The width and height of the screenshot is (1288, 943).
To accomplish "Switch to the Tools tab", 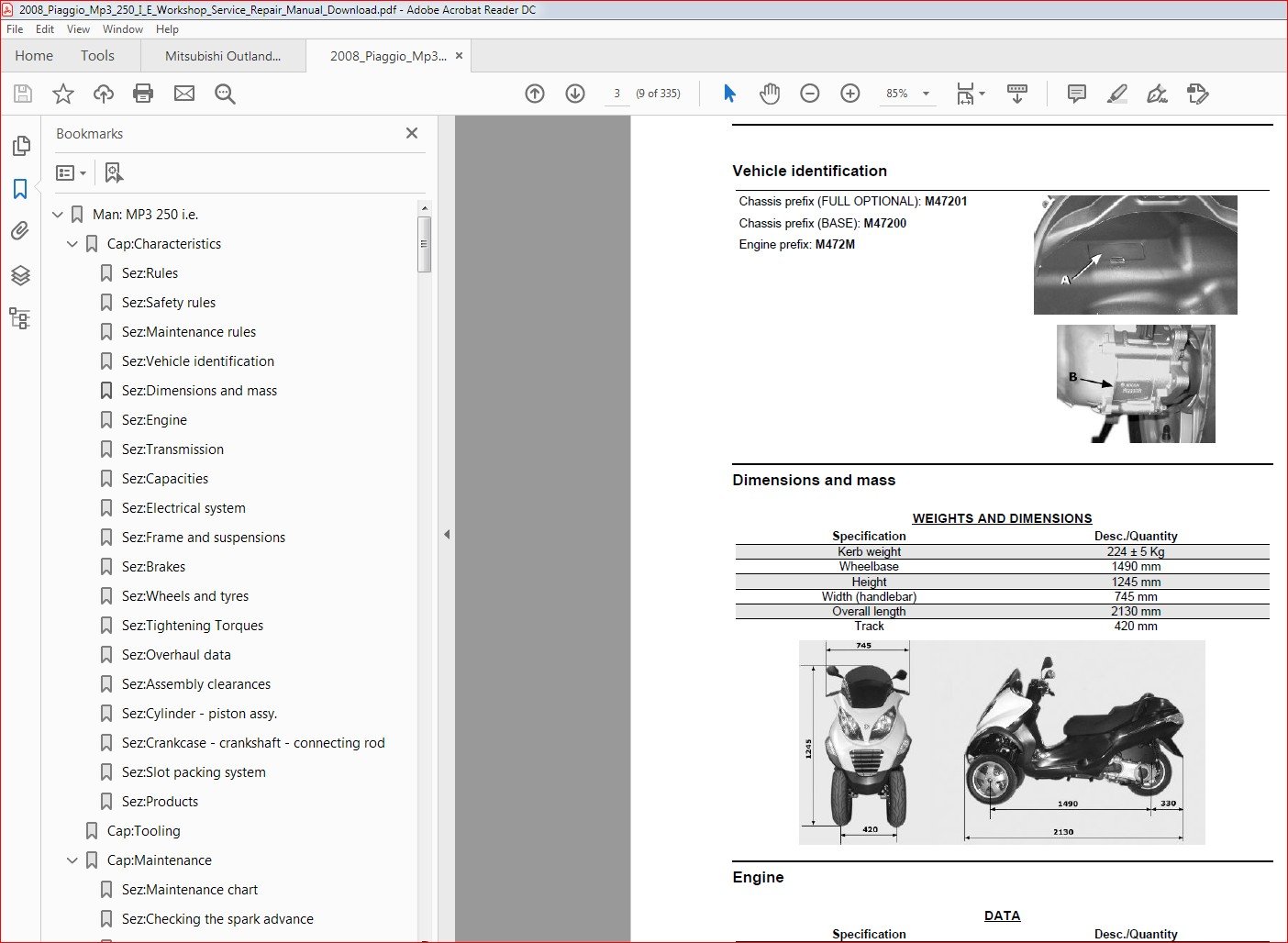I will [97, 56].
